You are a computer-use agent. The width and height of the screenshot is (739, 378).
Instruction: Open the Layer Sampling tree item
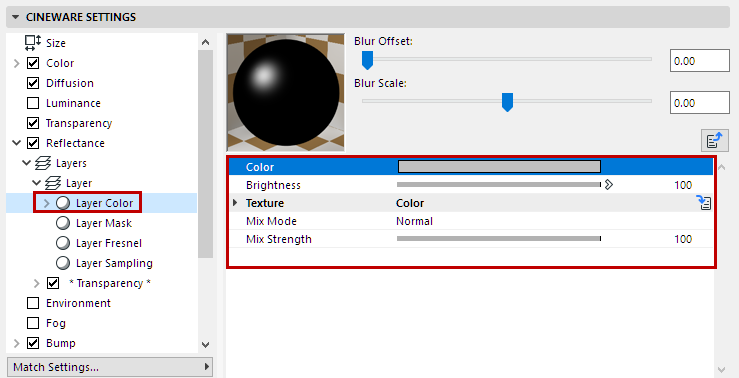pos(114,263)
